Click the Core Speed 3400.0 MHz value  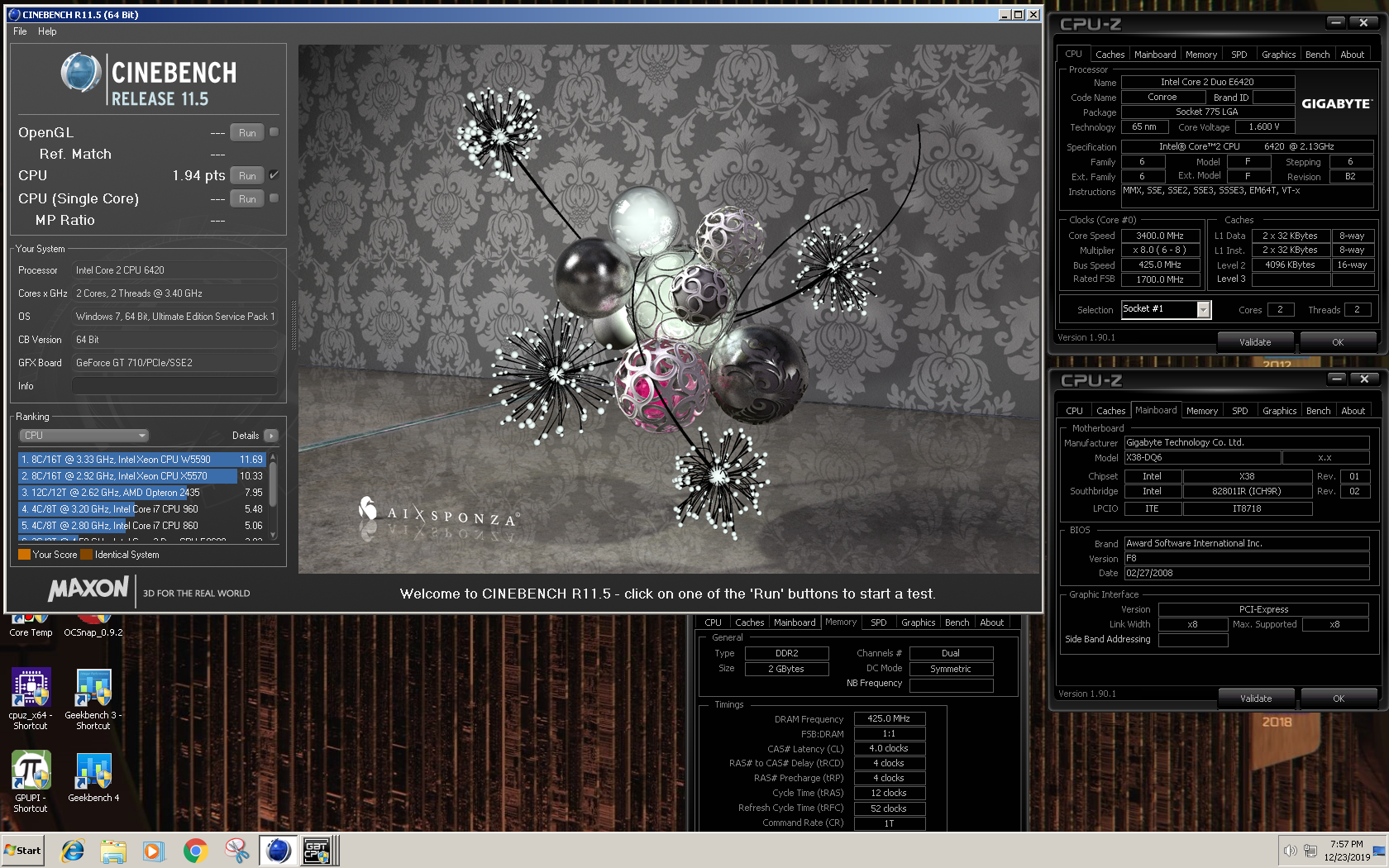pyautogui.click(x=1159, y=236)
